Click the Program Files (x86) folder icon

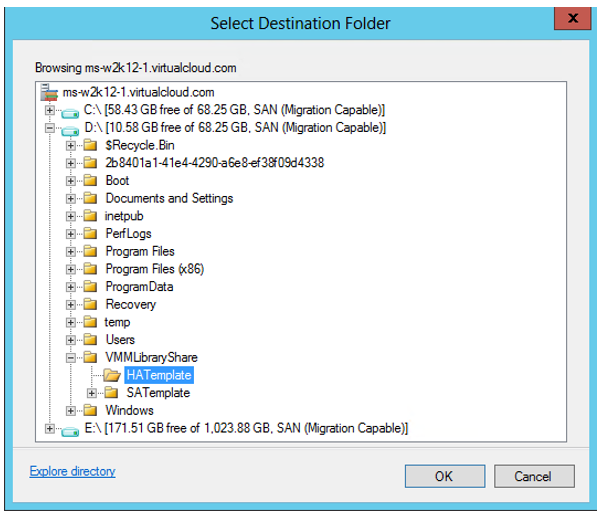pos(90,269)
